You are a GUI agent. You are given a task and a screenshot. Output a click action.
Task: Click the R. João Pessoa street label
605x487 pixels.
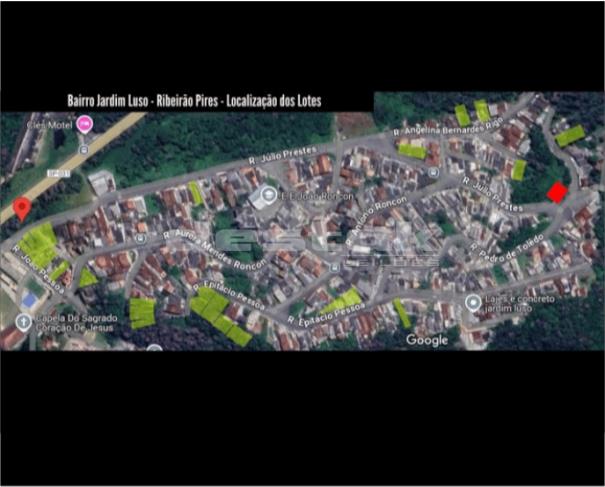pyautogui.click(x=37, y=269)
